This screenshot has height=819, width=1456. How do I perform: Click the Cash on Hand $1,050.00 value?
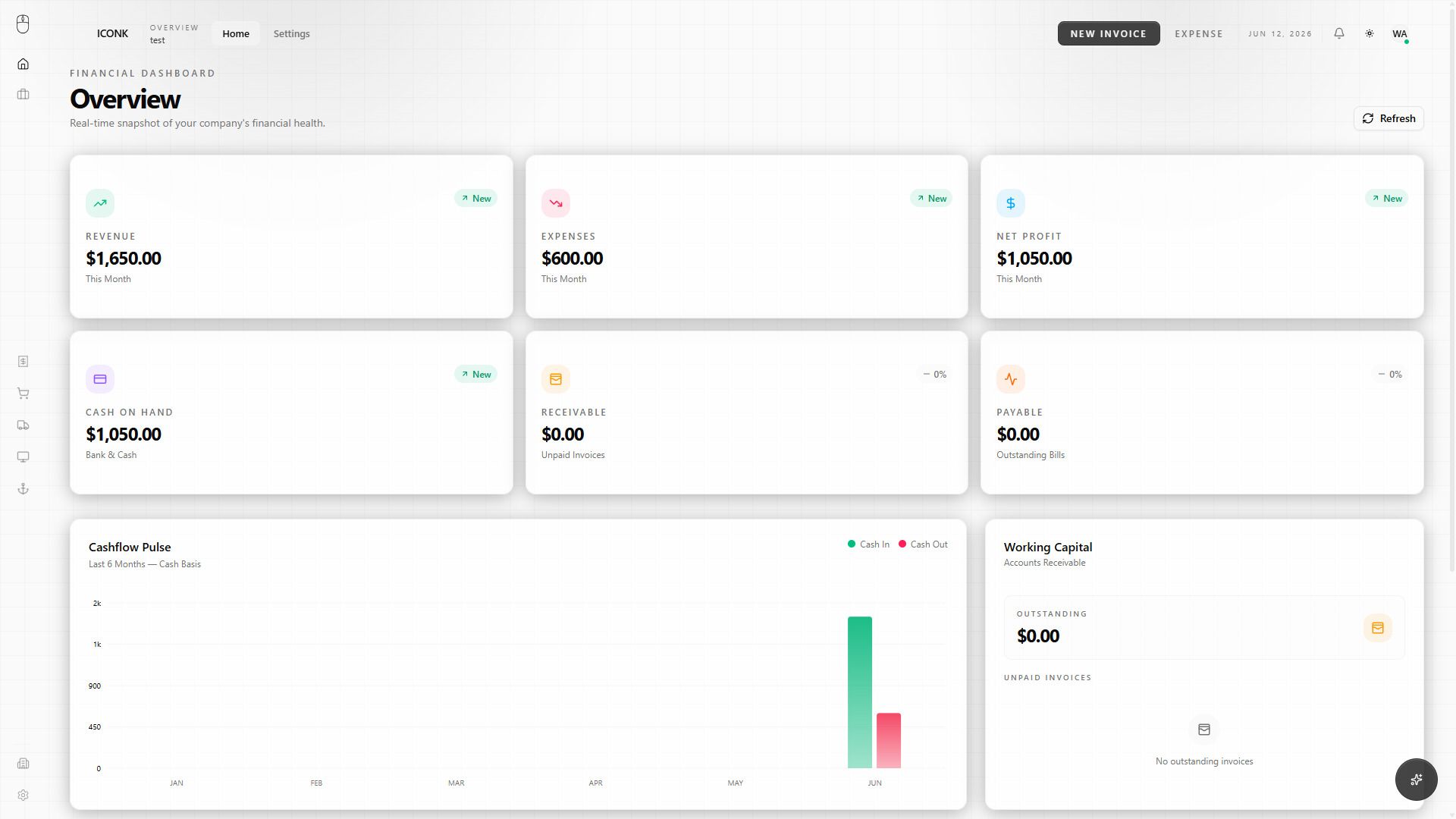[124, 435]
